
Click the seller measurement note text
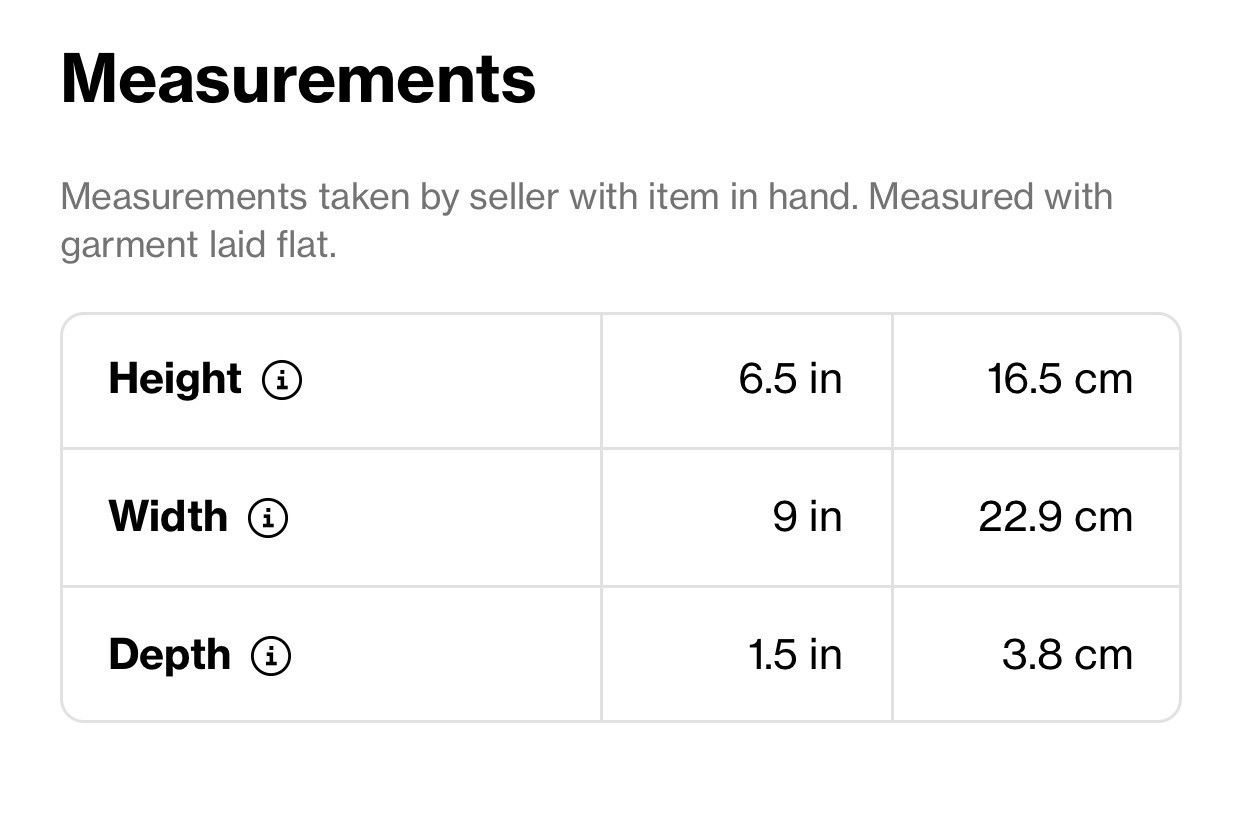coord(586,220)
